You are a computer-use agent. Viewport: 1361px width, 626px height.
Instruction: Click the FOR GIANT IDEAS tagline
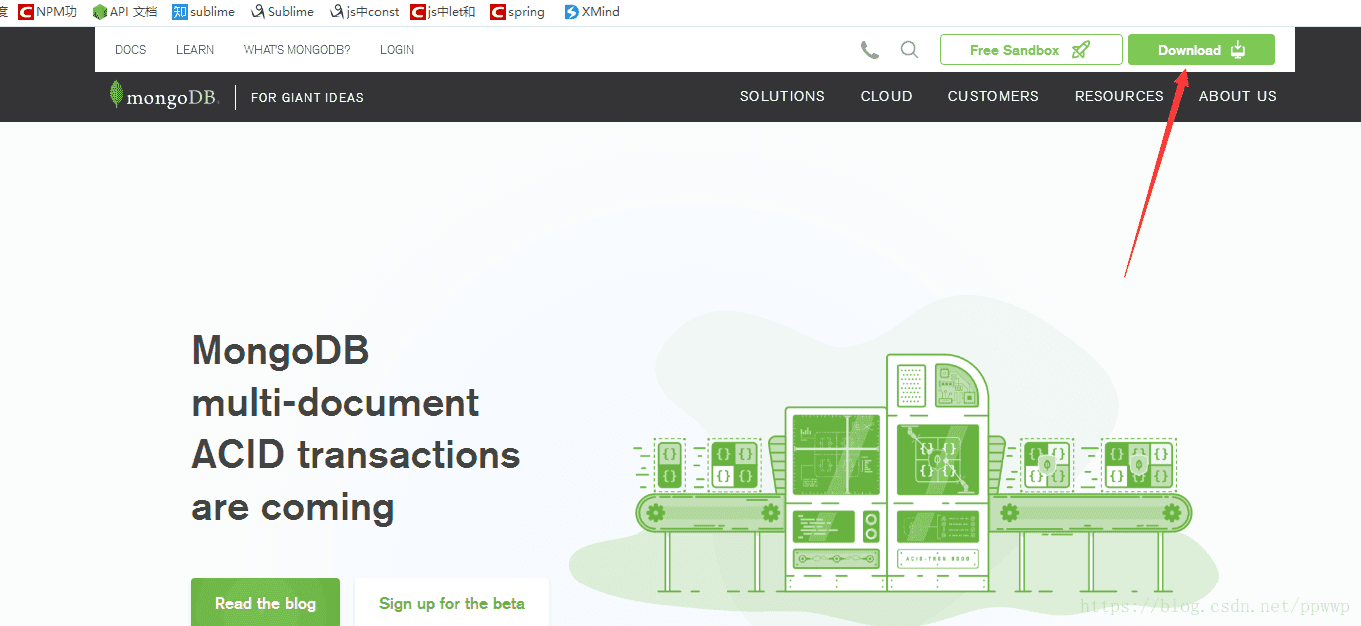point(307,98)
